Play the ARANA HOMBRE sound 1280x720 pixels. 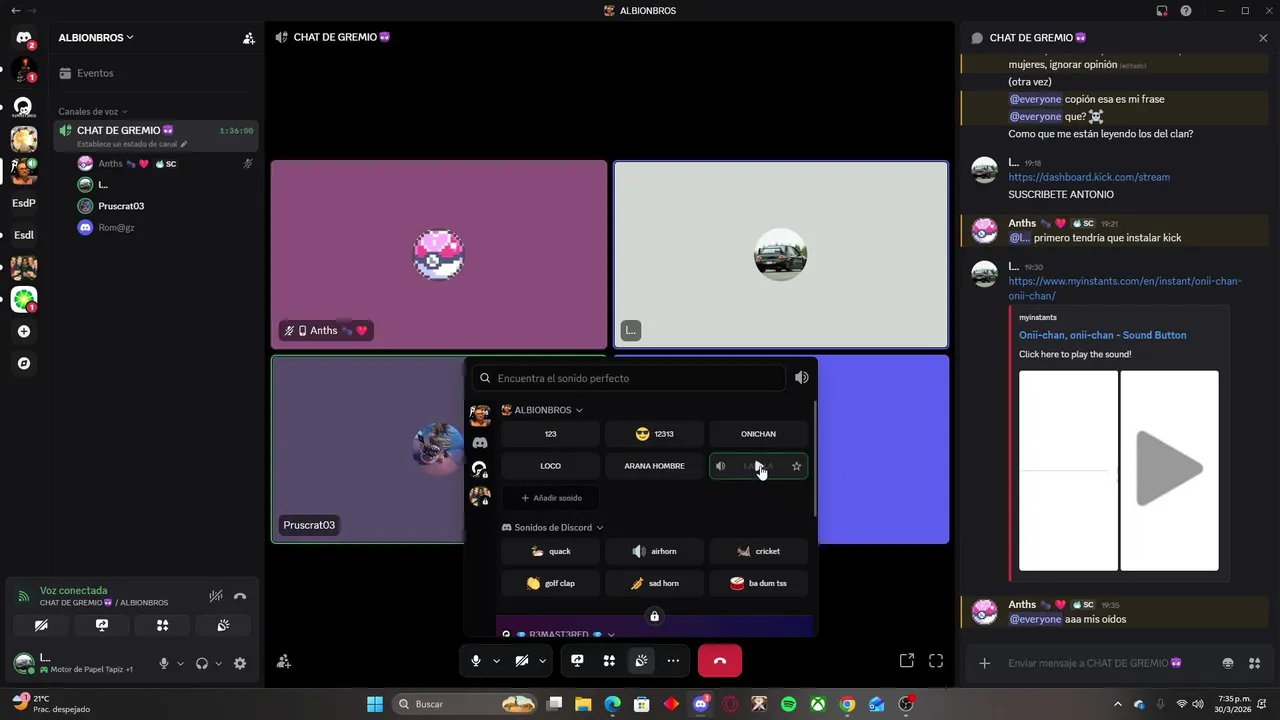[654, 466]
